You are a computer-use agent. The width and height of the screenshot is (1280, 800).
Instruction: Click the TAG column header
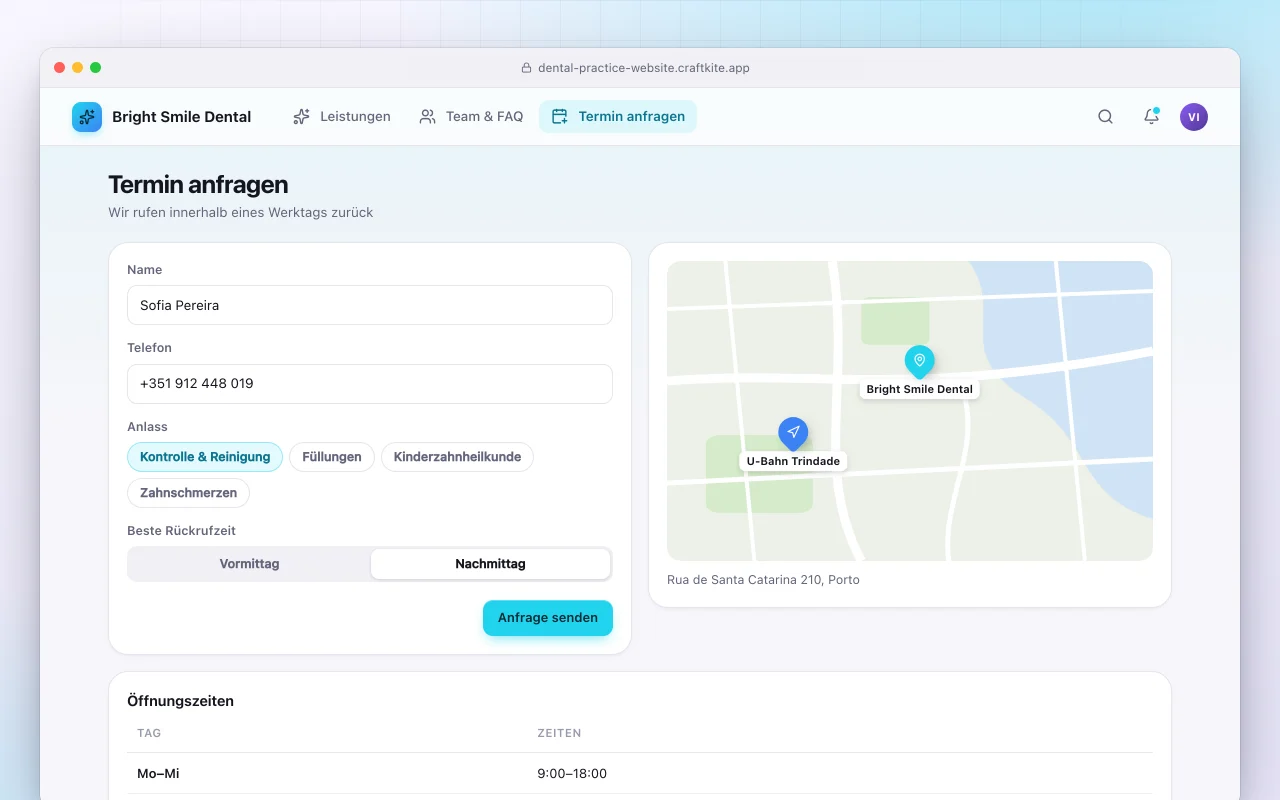point(149,733)
